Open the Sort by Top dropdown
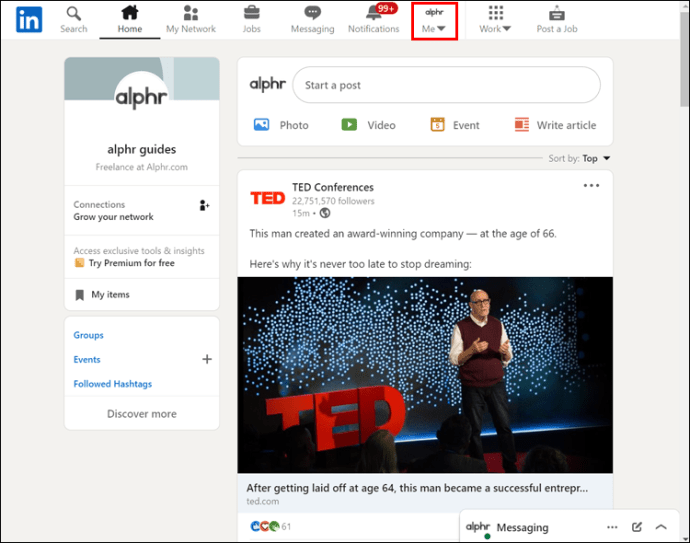Viewport: 690px width, 543px height. coord(579,158)
